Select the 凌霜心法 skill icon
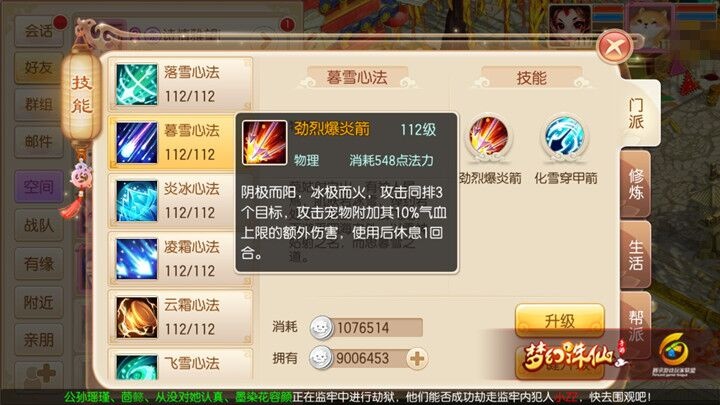720x405 pixels. pos(136,259)
